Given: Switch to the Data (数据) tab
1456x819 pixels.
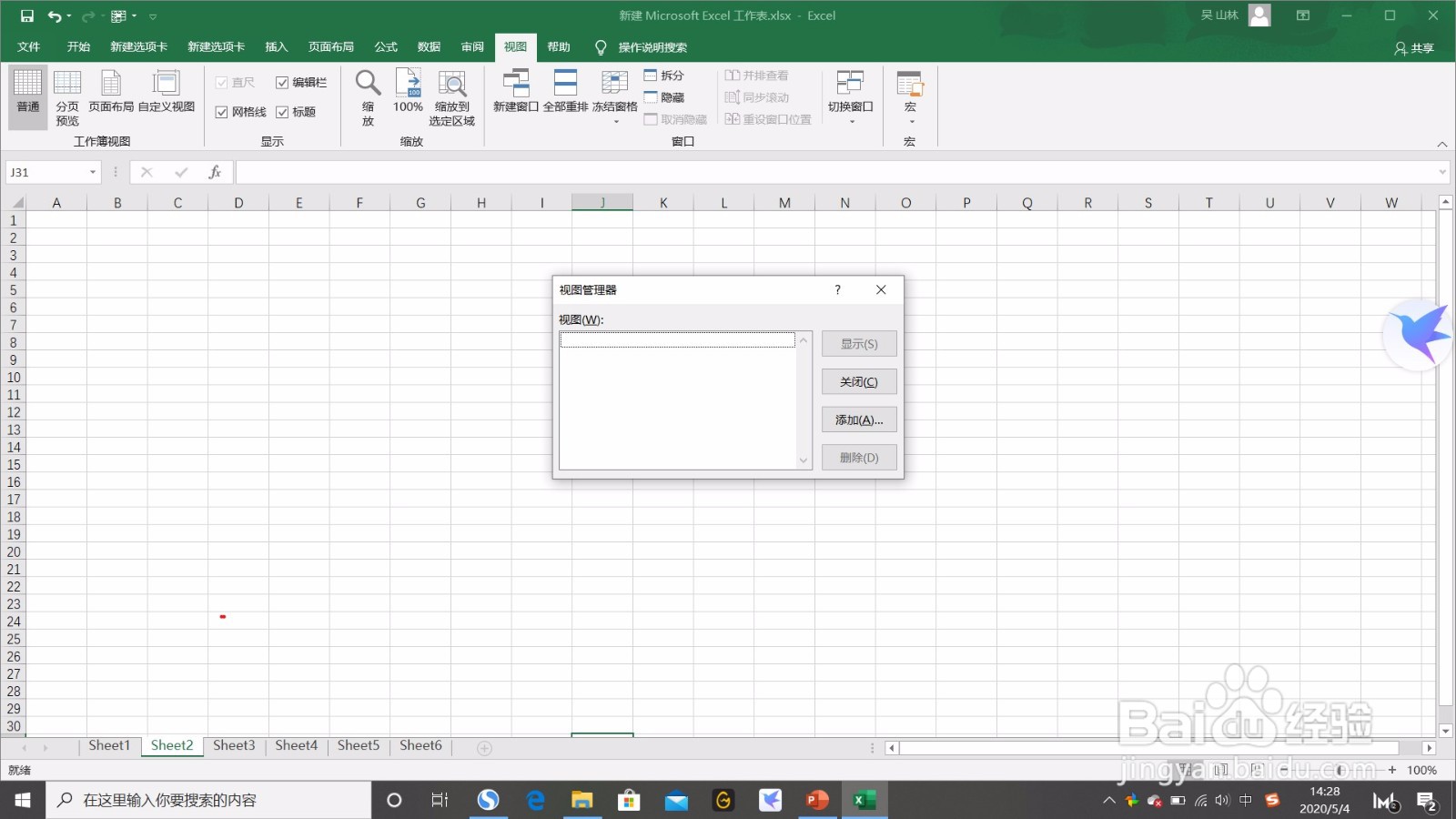Looking at the screenshot, I should click(x=429, y=47).
